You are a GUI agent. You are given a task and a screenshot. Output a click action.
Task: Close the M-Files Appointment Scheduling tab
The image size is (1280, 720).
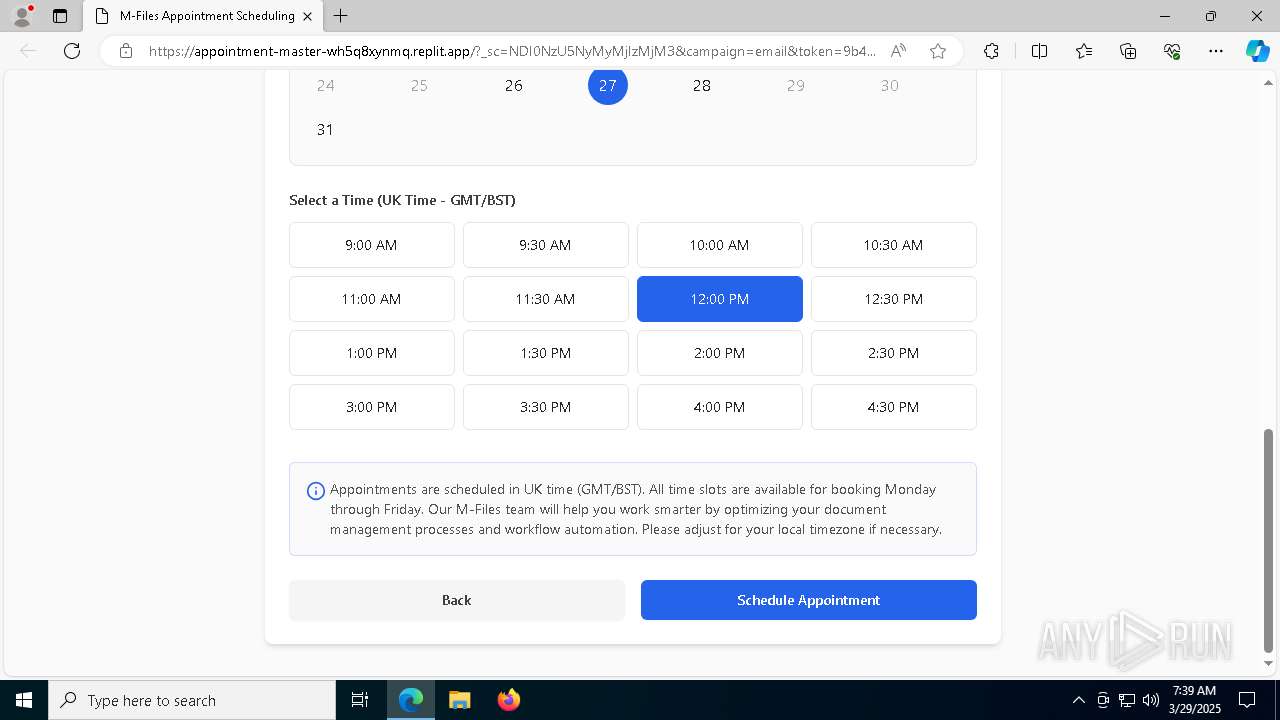tap(307, 16)
